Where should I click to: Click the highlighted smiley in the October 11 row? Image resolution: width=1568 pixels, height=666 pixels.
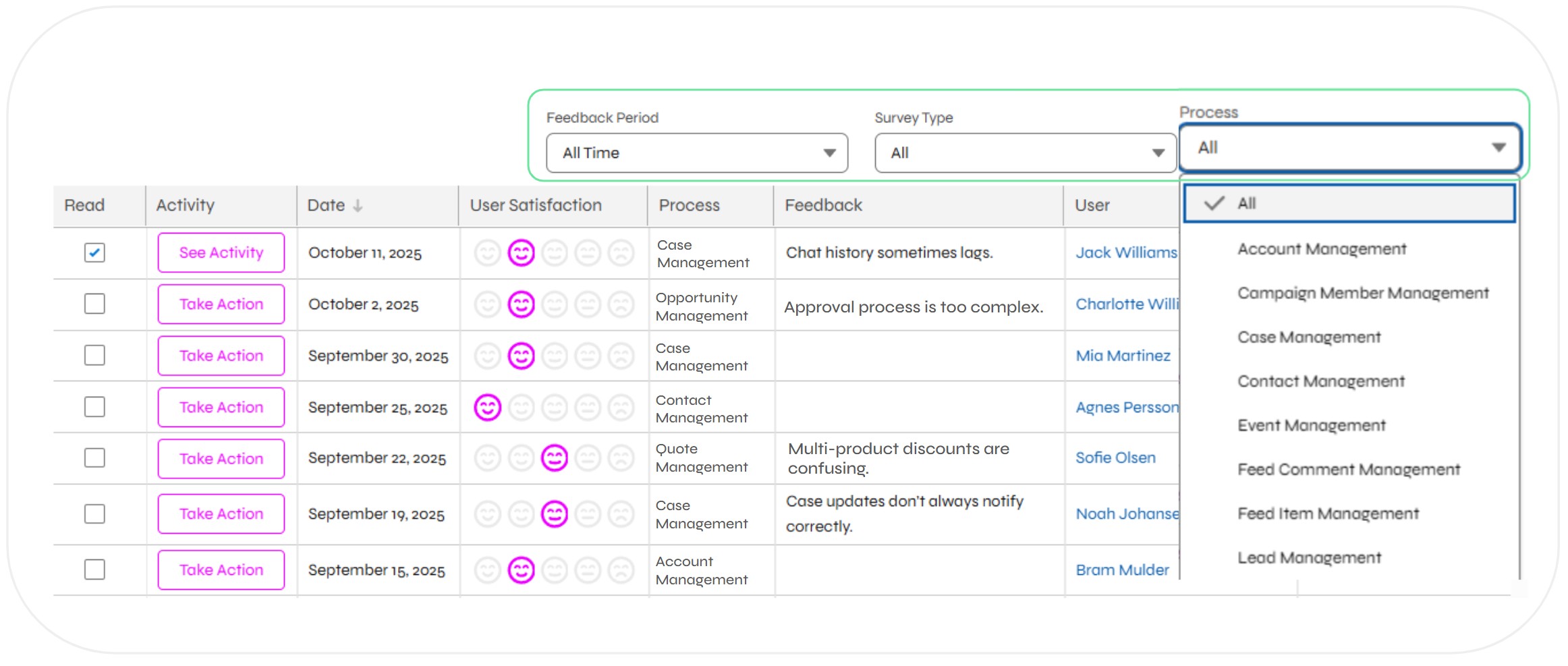[521, 253]
